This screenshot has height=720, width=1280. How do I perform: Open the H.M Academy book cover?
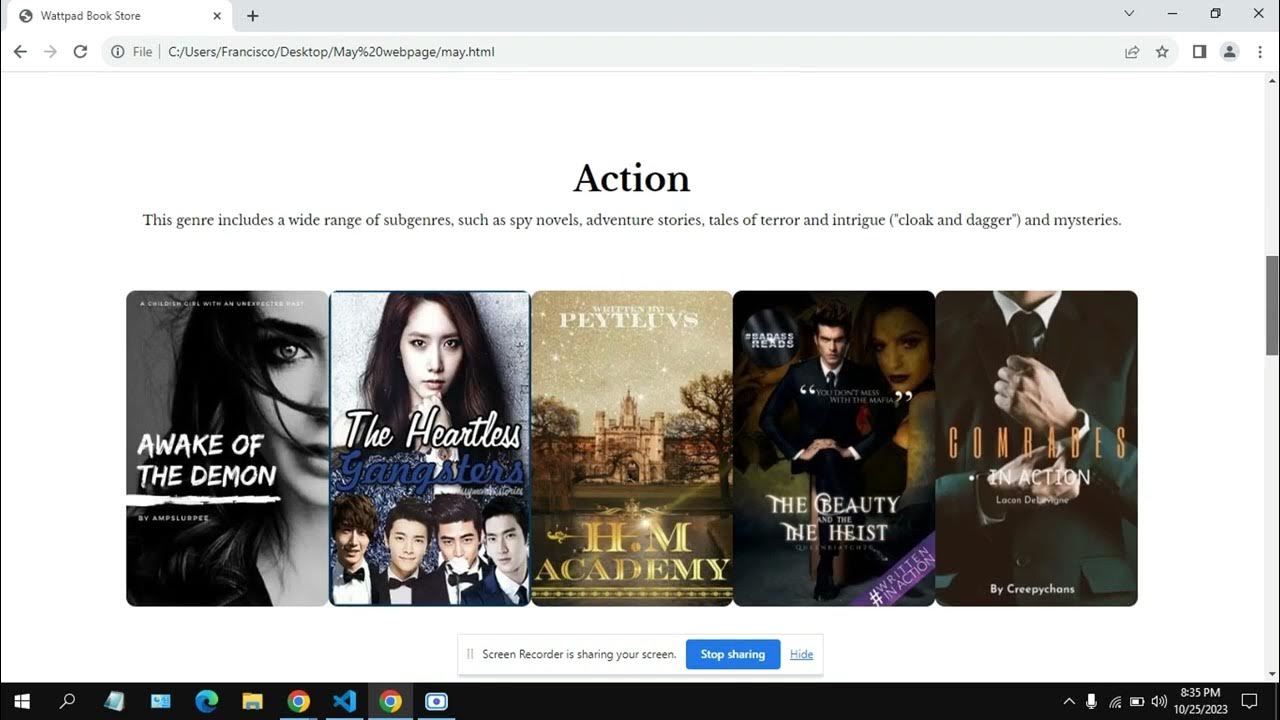tap(632, 448)
